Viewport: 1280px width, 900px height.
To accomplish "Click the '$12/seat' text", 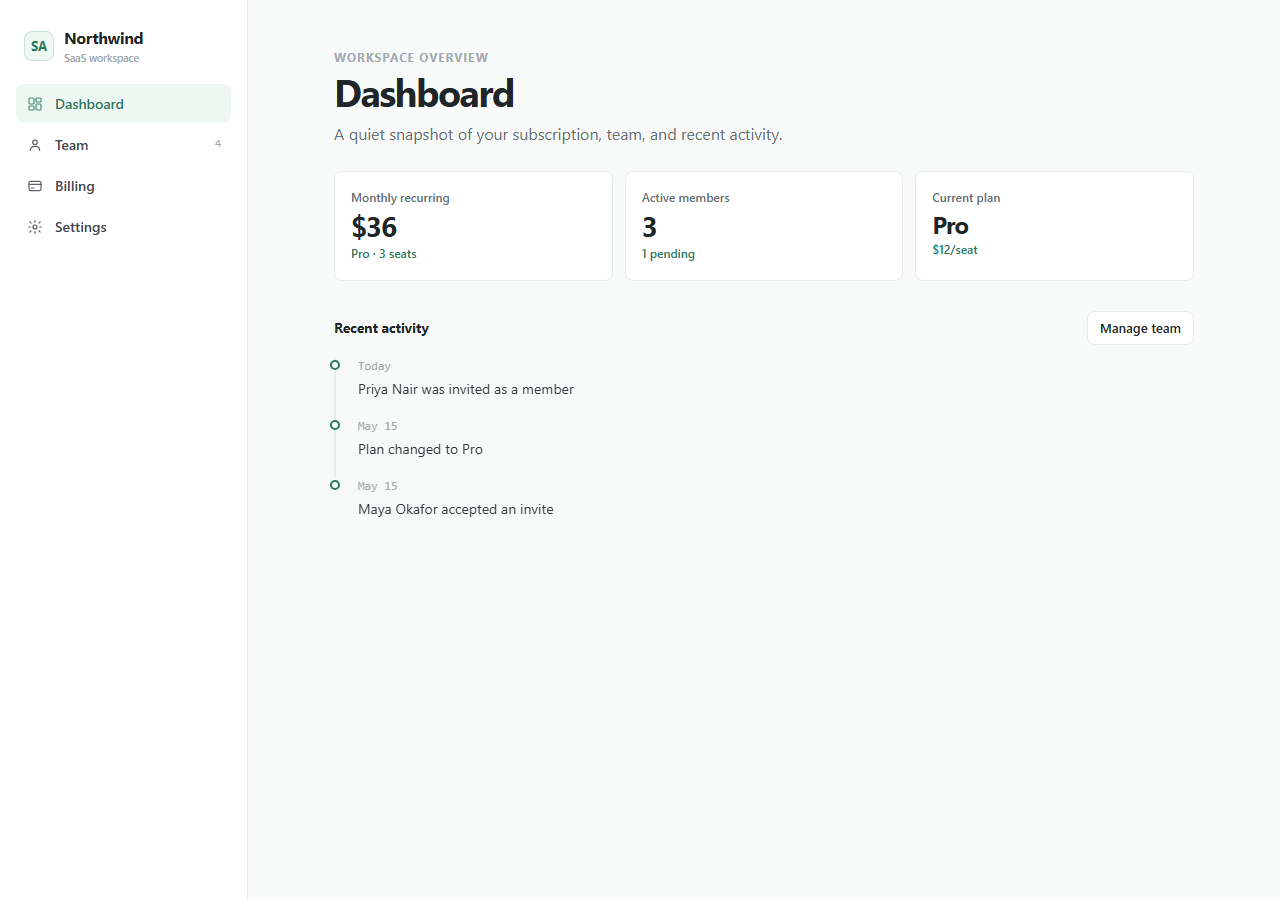I will [955, 250].
